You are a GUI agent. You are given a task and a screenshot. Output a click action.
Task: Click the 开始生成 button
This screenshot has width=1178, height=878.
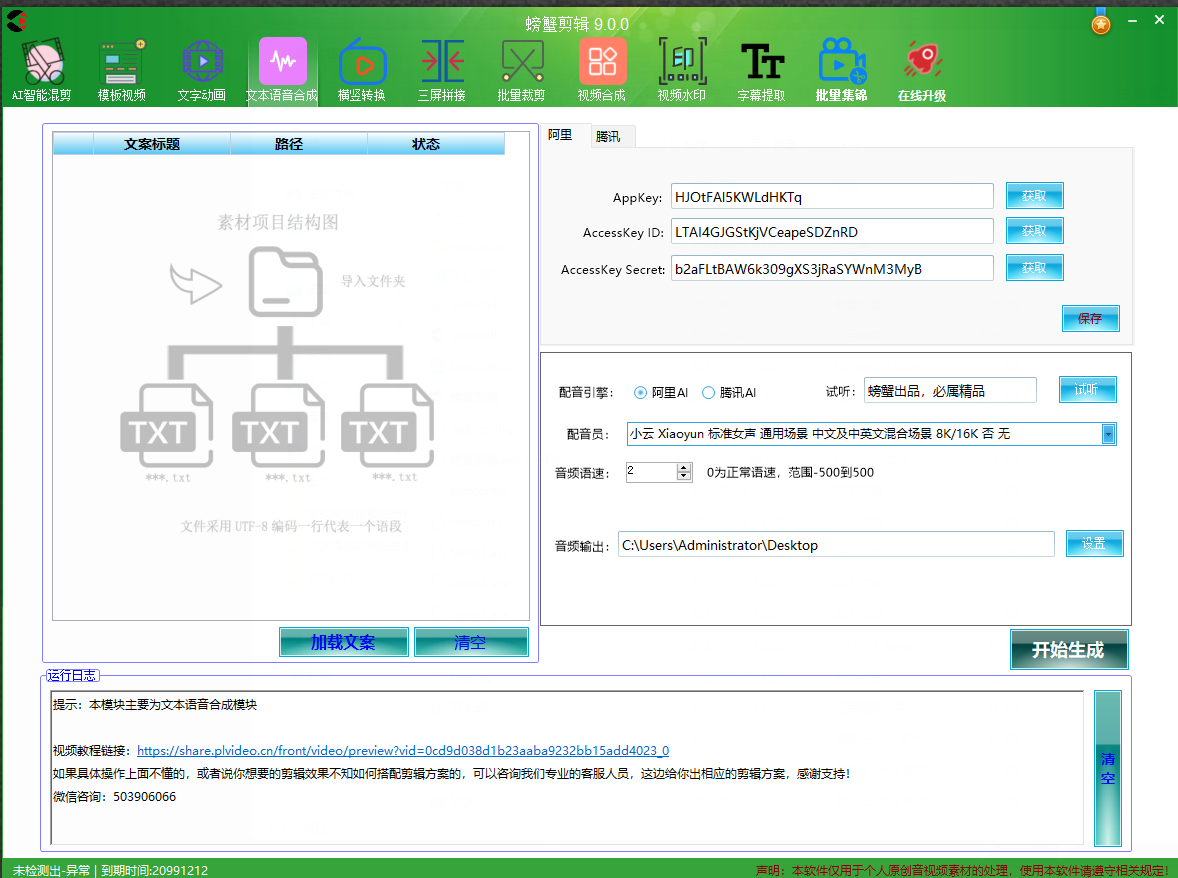pyautogui.click(x=1068, y=650)
